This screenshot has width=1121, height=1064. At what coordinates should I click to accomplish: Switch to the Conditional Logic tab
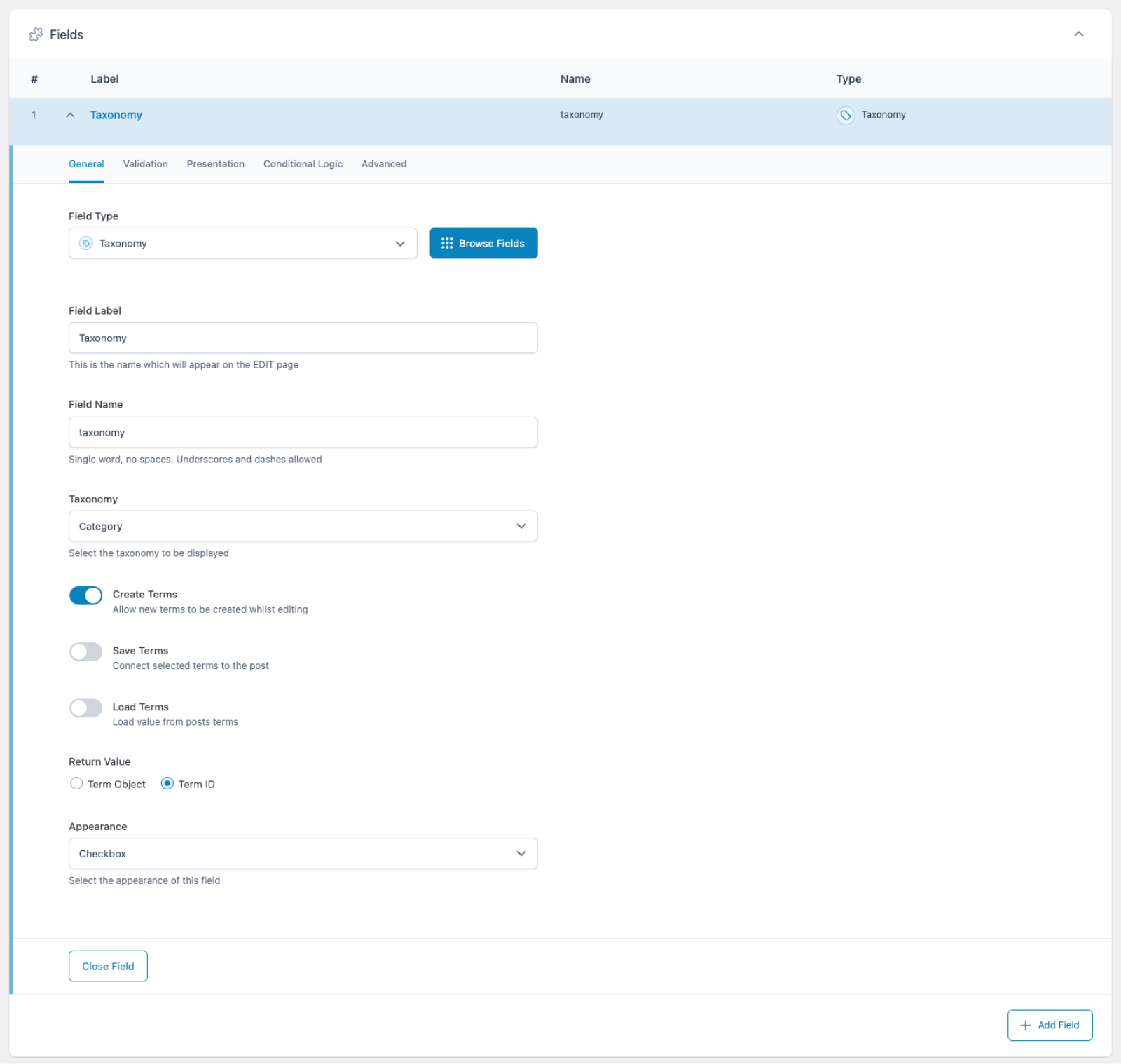[x=303, y=163]
